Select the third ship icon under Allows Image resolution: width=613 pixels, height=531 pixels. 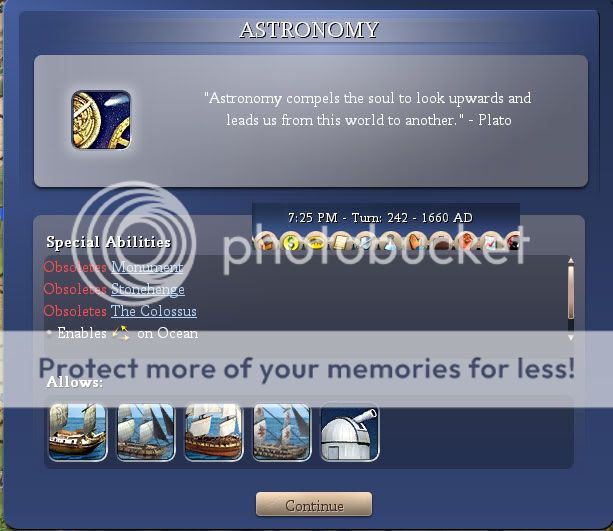pyautogui.click(x=213, y=432)
